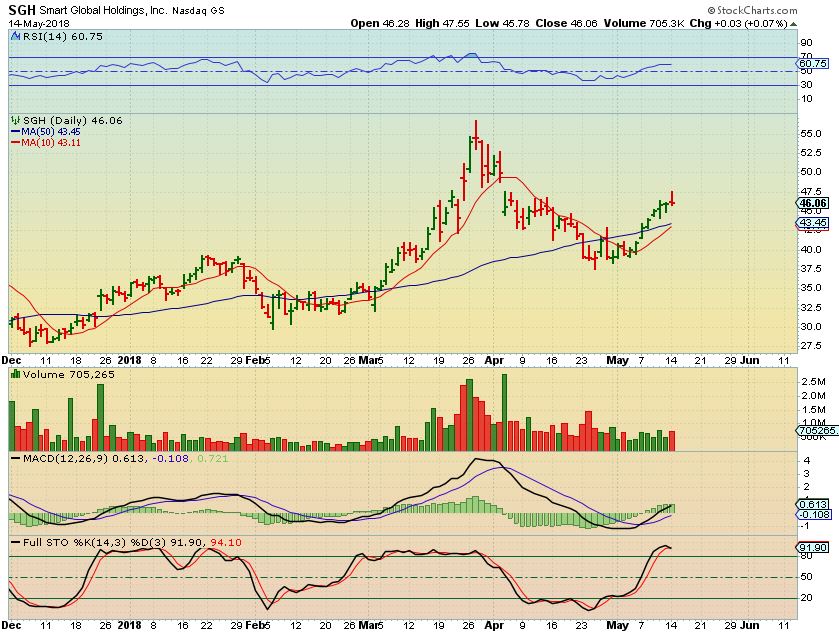The height and width of the screenshot is (637, 839).
Task: Click the Volume 705,265 legend text
Action: point(68,374)
